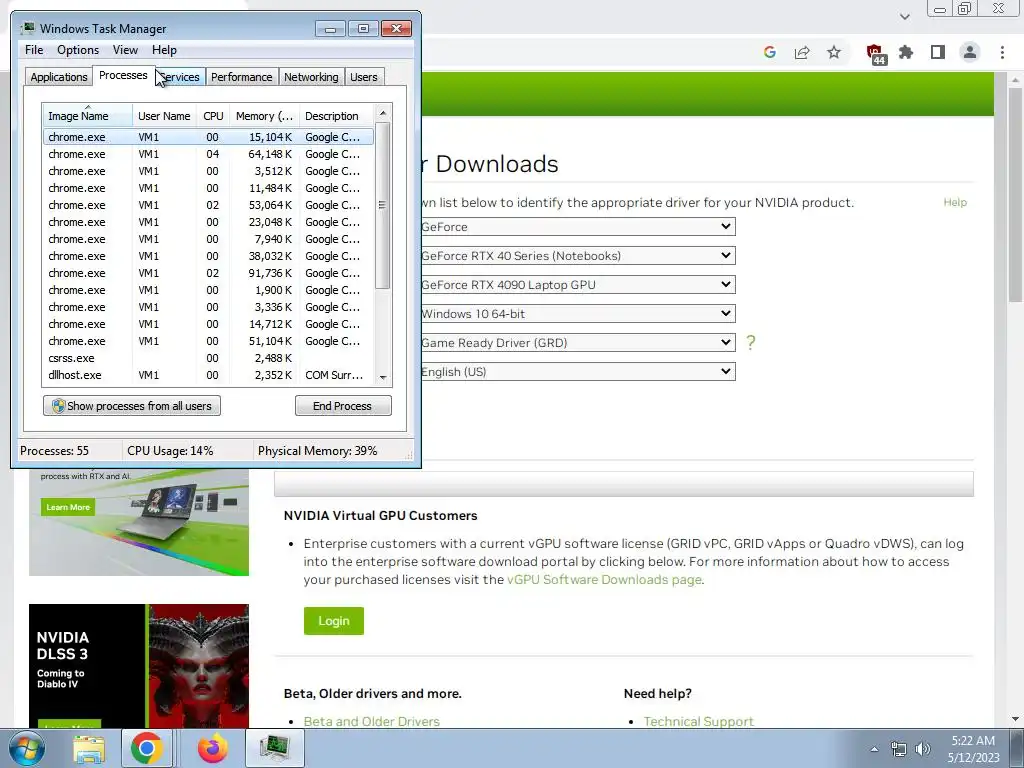
Task: Open the NVIDIA DLSS 3 Diablo IV banner
Action: (138, 665)
